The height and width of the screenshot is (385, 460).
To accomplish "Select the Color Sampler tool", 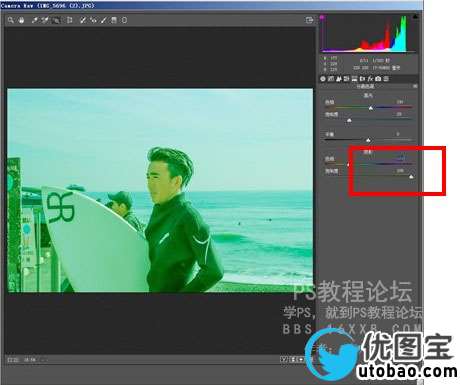I will pos(45,20).
